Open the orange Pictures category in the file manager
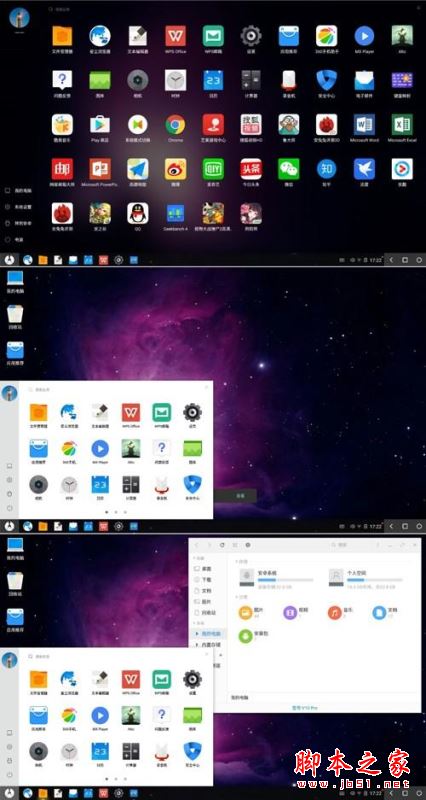This screenshot has height=800, width=426. 245,612
